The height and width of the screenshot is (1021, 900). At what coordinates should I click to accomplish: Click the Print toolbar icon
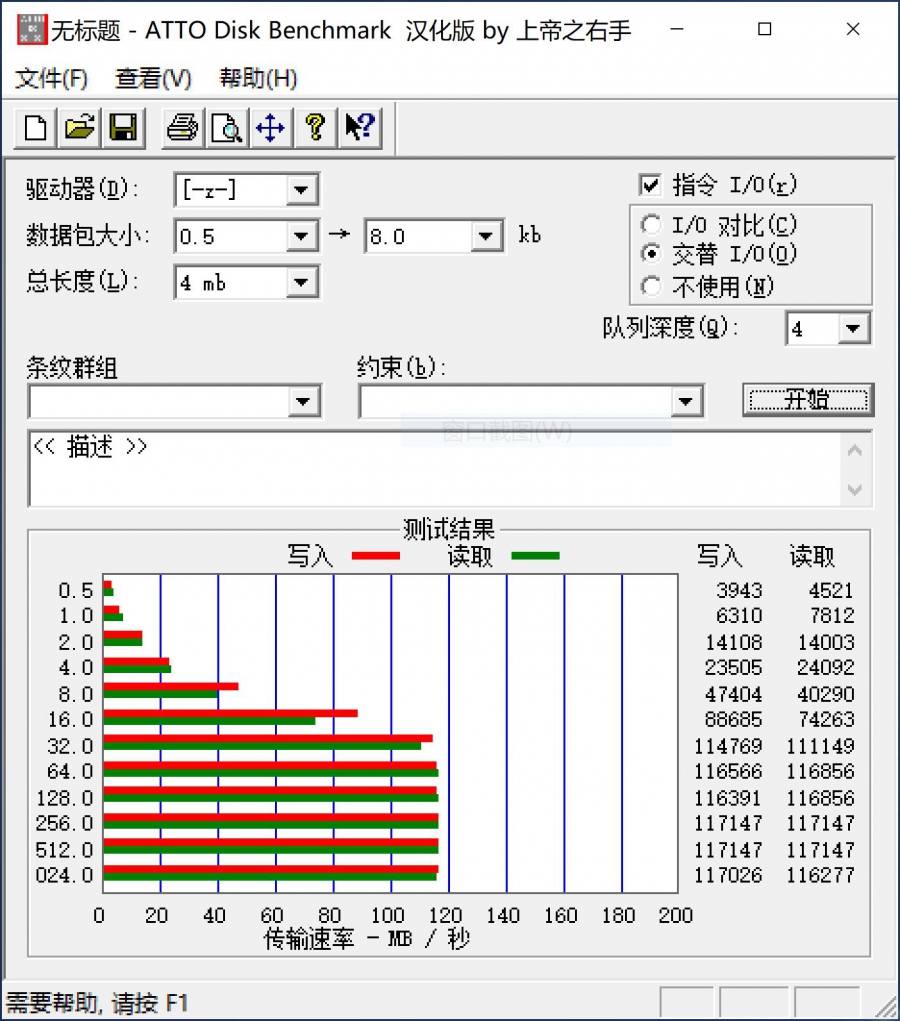point(182,128)
